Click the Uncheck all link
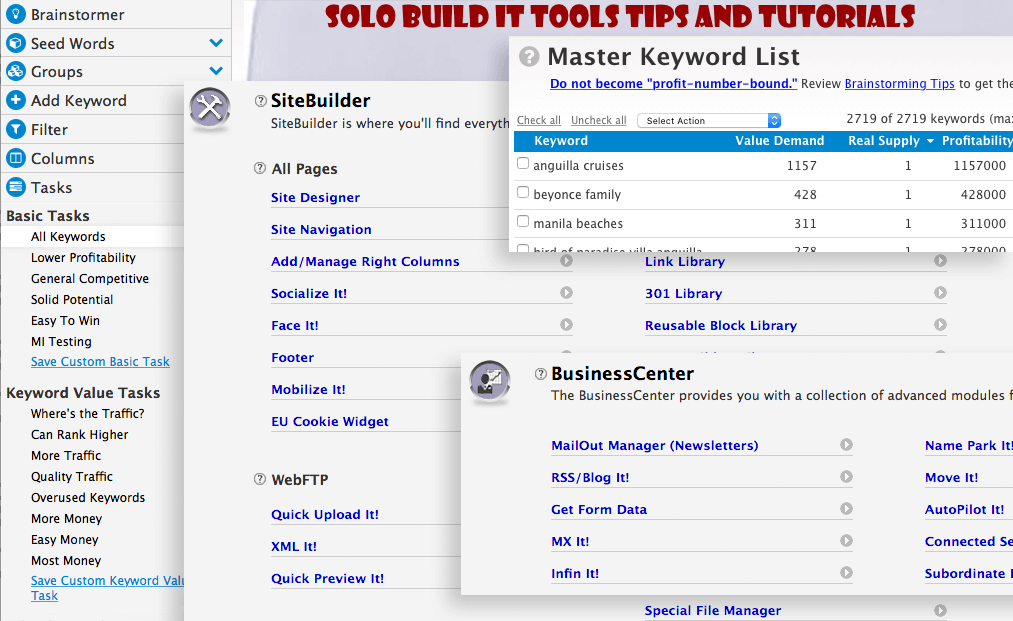This screenshot has height=621, width=1013. click(x=598, y=119)
